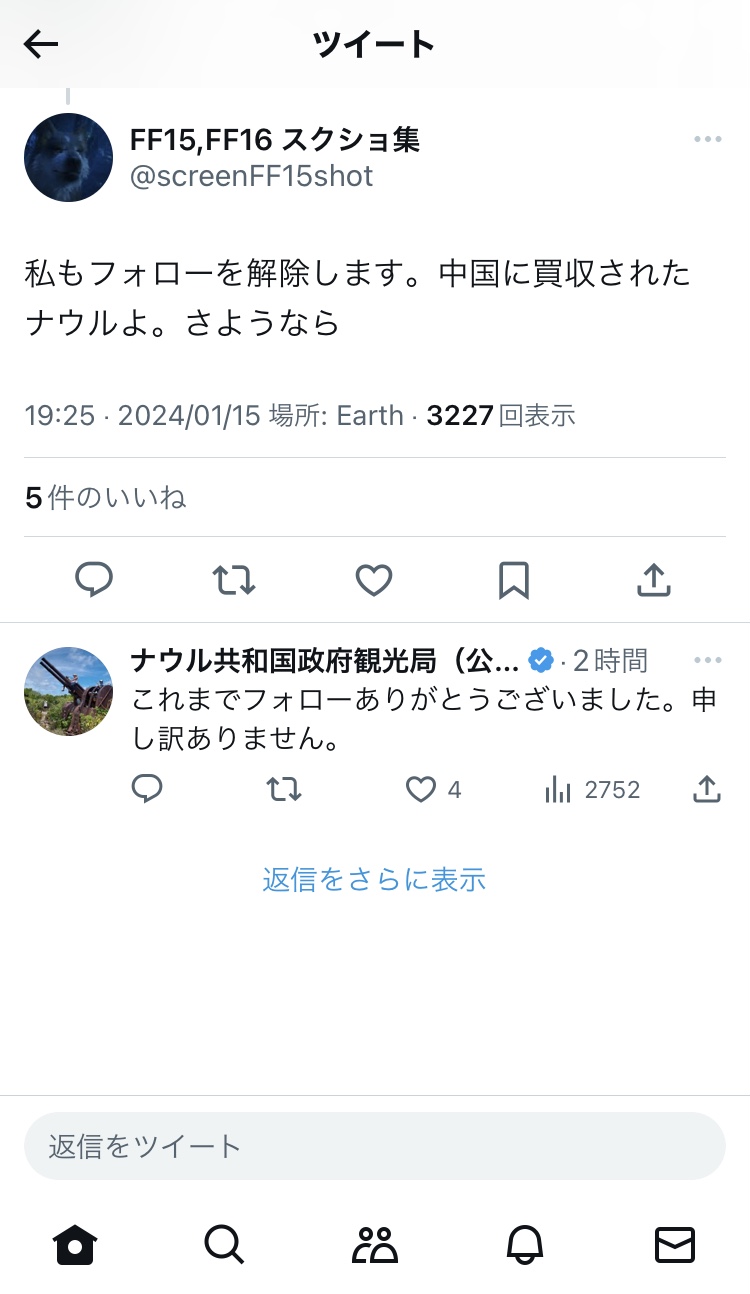Retweet the main tweet
This screenshot has height=1294, width=750.
click(x=234, y=579)
